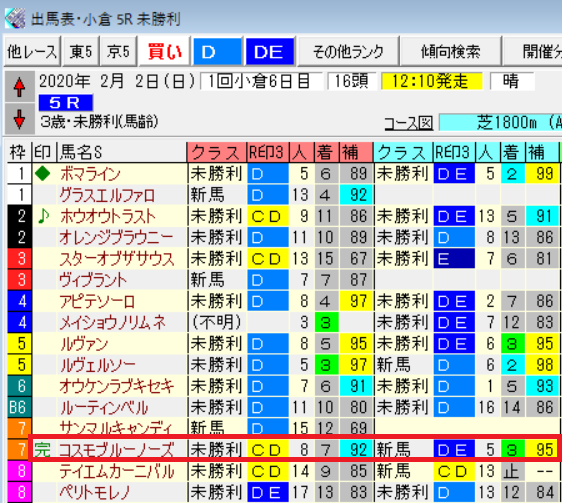Click the red down arrow race navigator
562x503 pixels.
(19, 119)
